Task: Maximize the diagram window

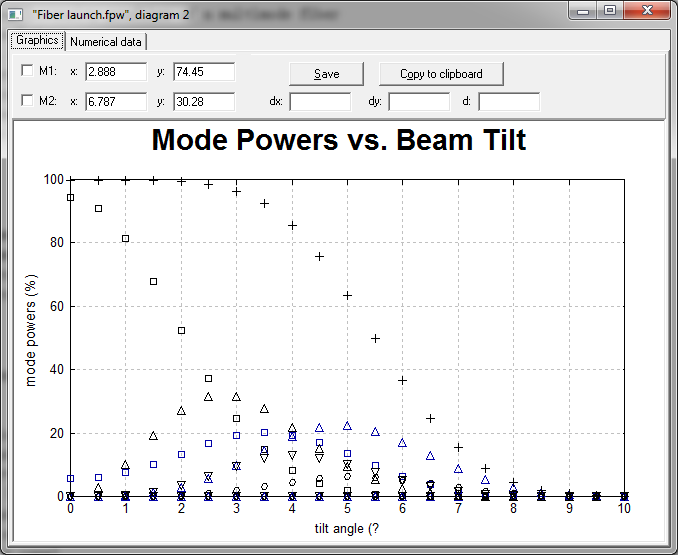Action: pyautogui.click(x=610, y=11)
